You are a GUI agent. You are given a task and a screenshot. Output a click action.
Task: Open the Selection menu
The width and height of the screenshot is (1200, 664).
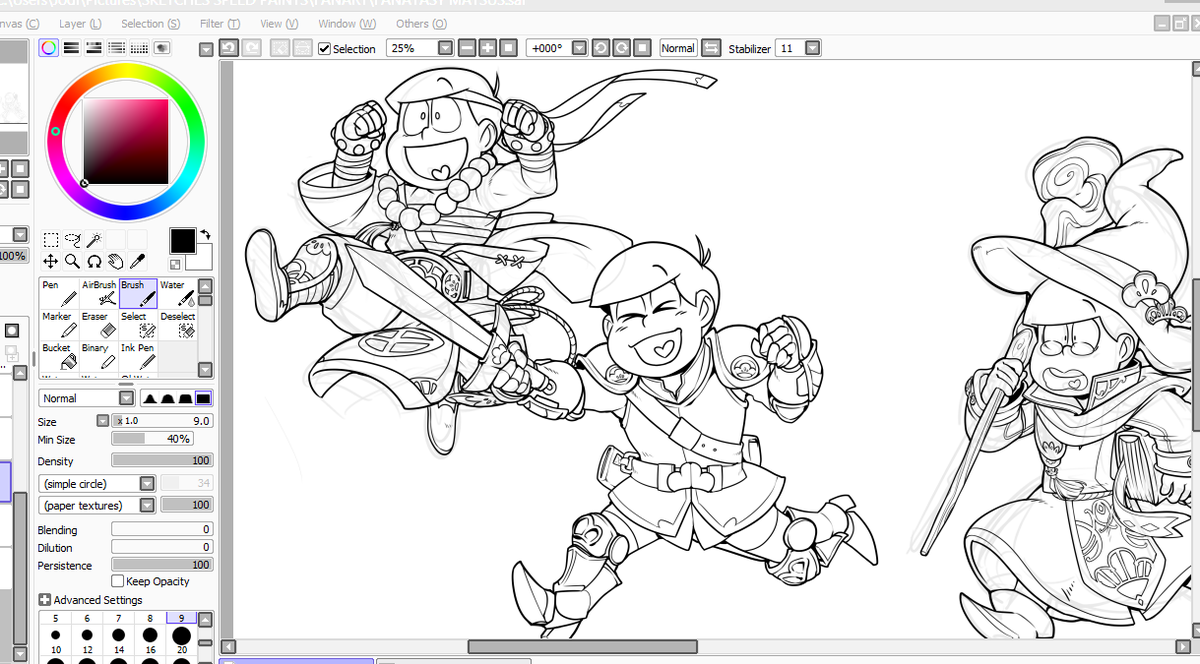click(x=151, y=23)
